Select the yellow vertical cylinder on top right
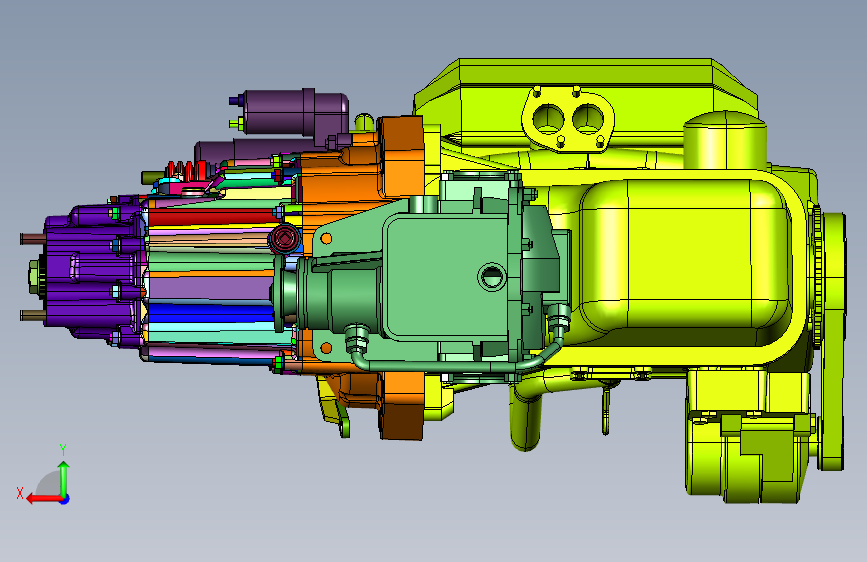This screenshot has height=562, width=867. pos(725,139)
